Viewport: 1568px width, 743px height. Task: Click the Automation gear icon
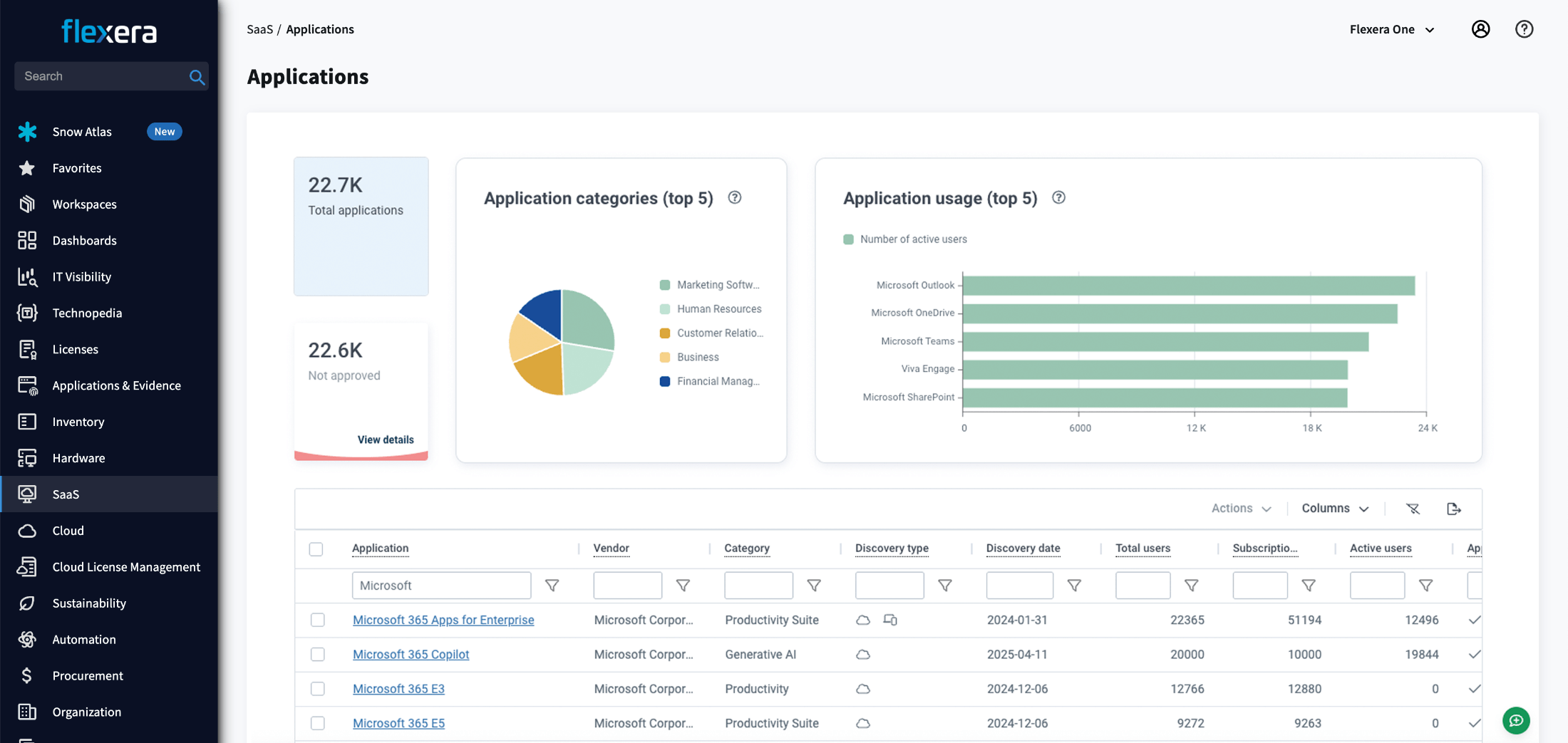pos(27,640)
